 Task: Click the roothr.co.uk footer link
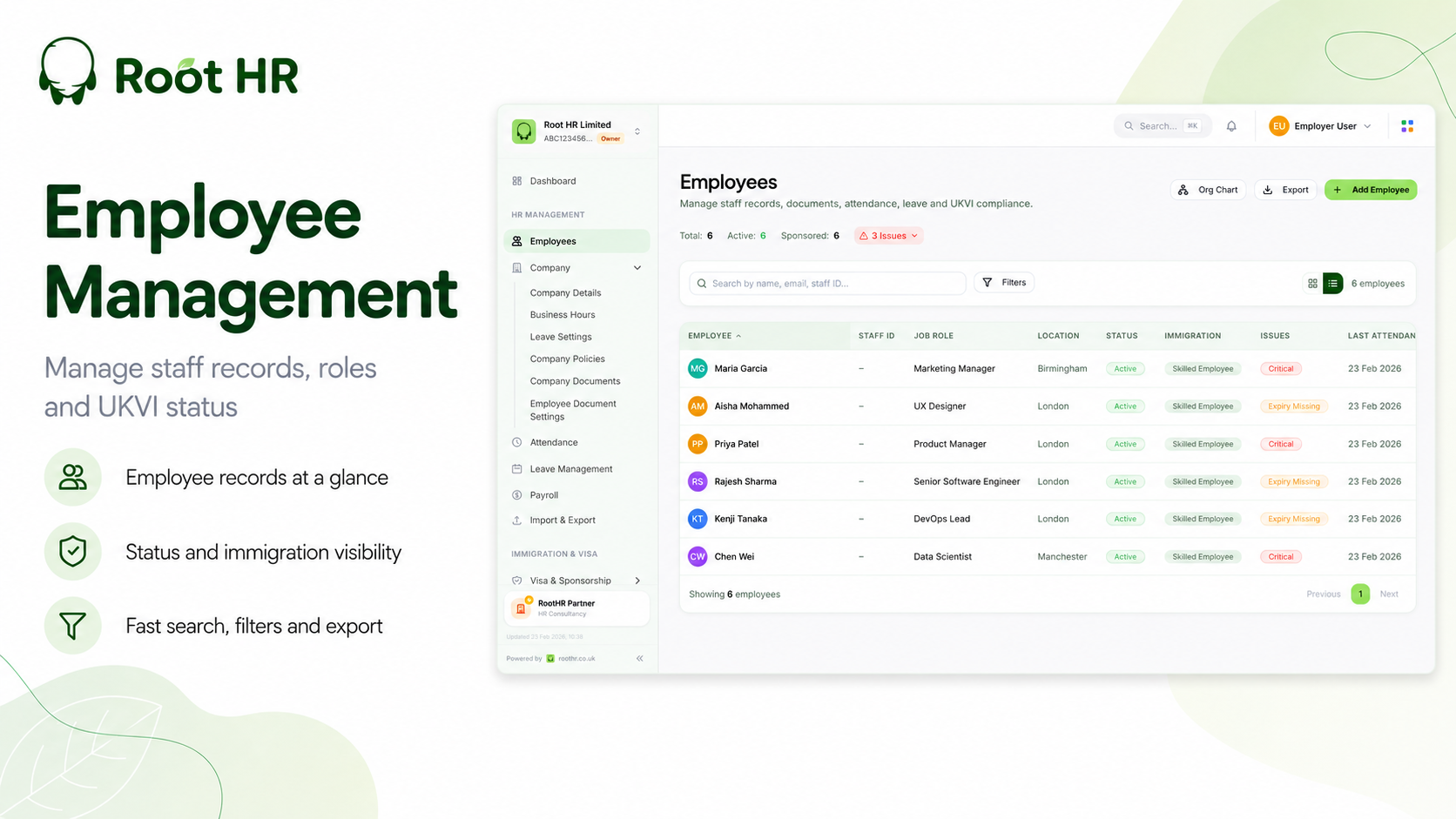pyautogui.click(x=576, y=659)
